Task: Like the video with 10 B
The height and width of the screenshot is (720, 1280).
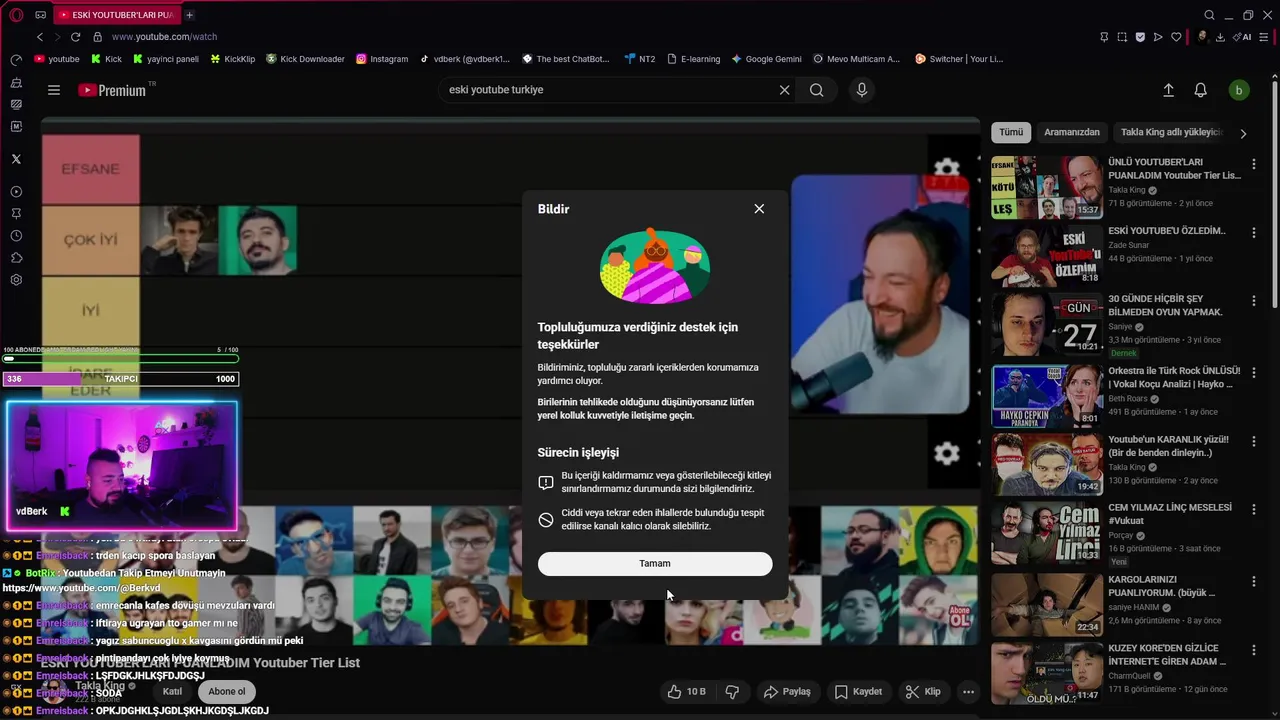Action: click(x=687, y=692)
